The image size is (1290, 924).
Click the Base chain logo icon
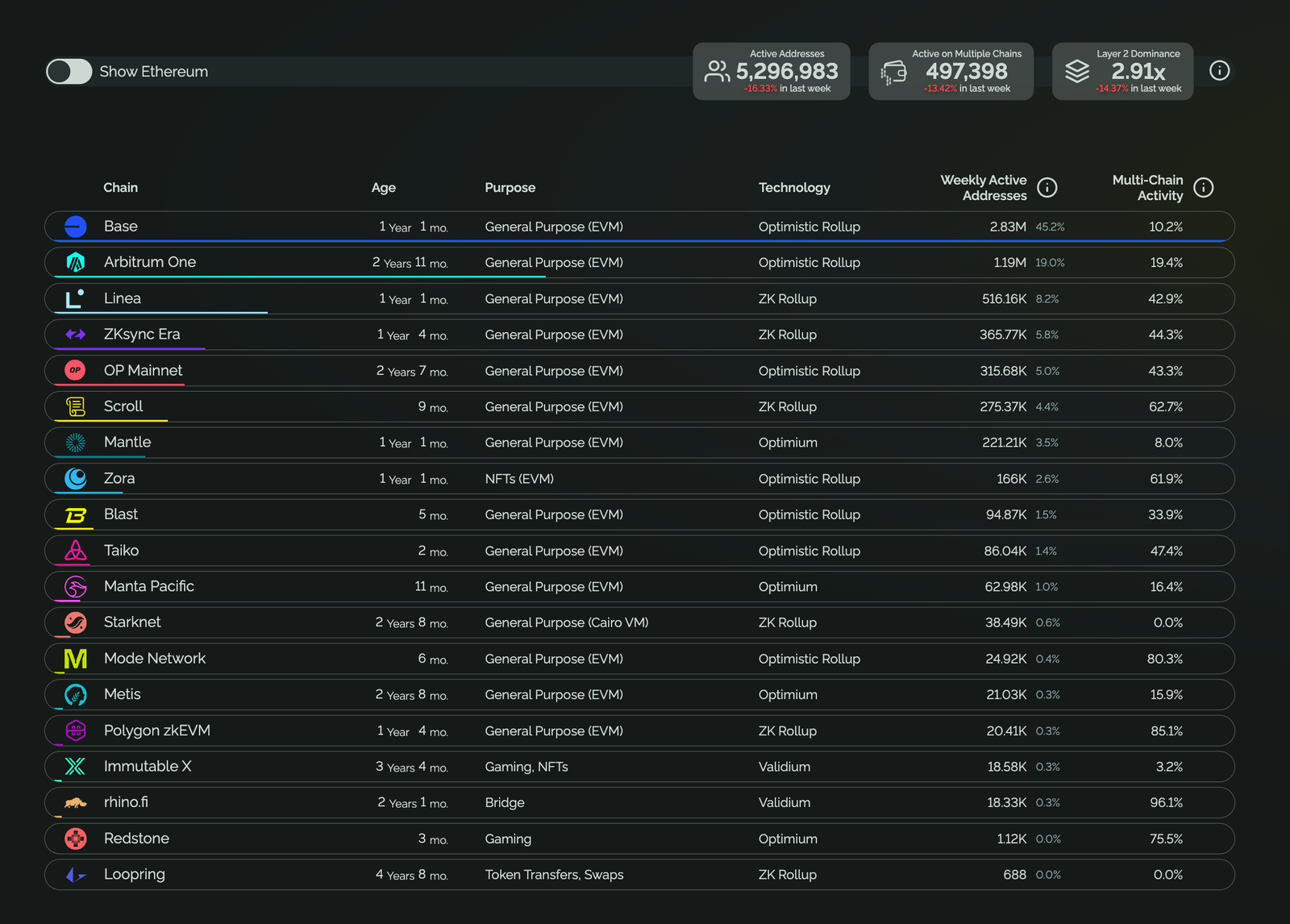pyautogui.click(x=76, y=227)
